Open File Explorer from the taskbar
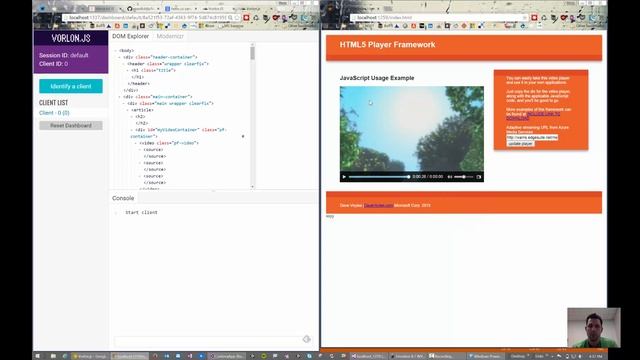The width and height of the screenshot is (640, 360). 53,356
